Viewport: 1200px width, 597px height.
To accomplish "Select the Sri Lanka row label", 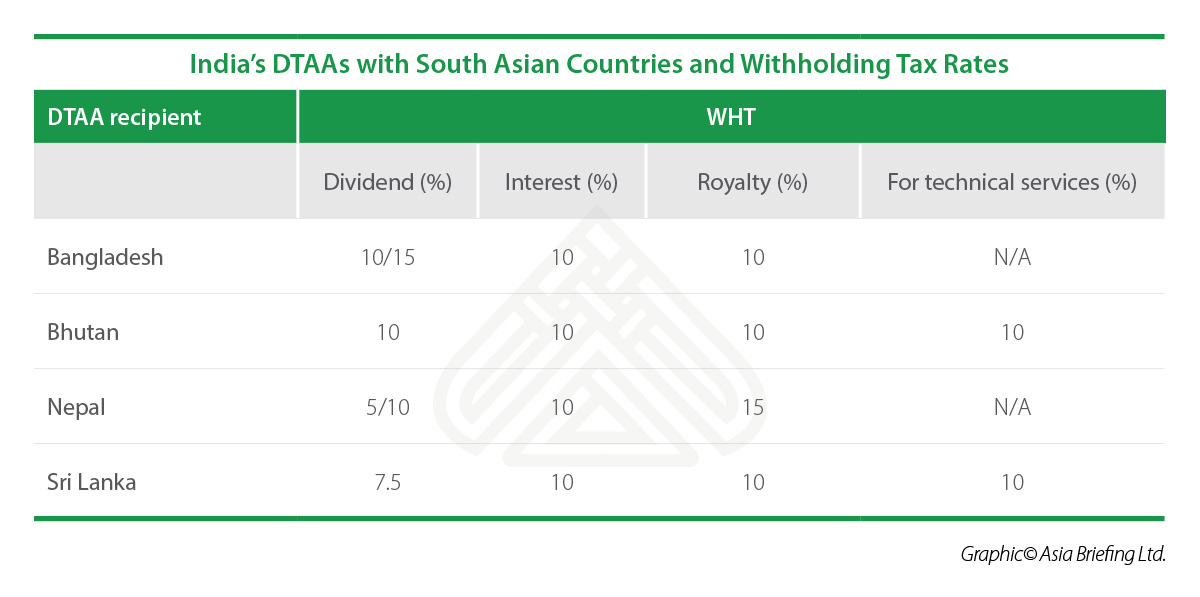I will click(x=92, y=482).
